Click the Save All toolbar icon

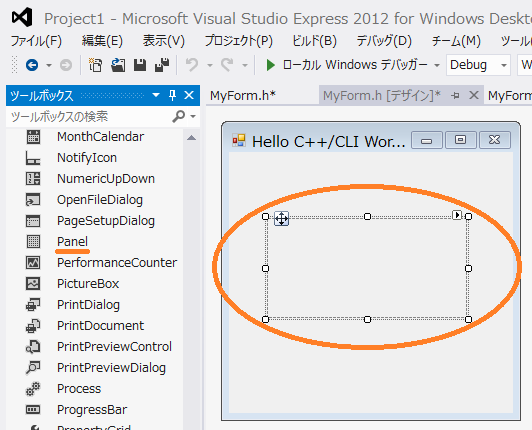[x=162, y=64]
